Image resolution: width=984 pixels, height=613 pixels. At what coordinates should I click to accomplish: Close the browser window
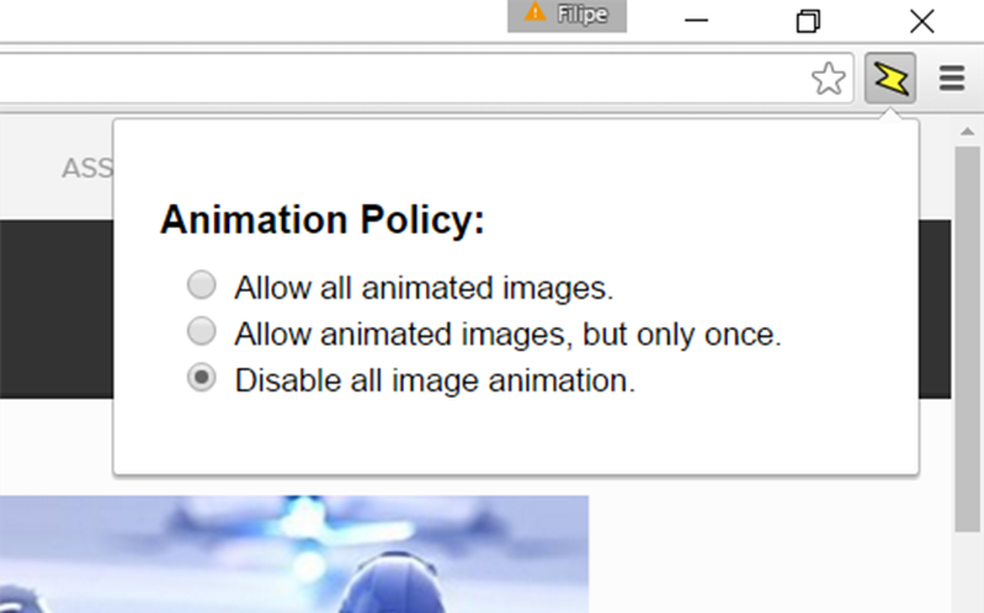coord(922,21)
